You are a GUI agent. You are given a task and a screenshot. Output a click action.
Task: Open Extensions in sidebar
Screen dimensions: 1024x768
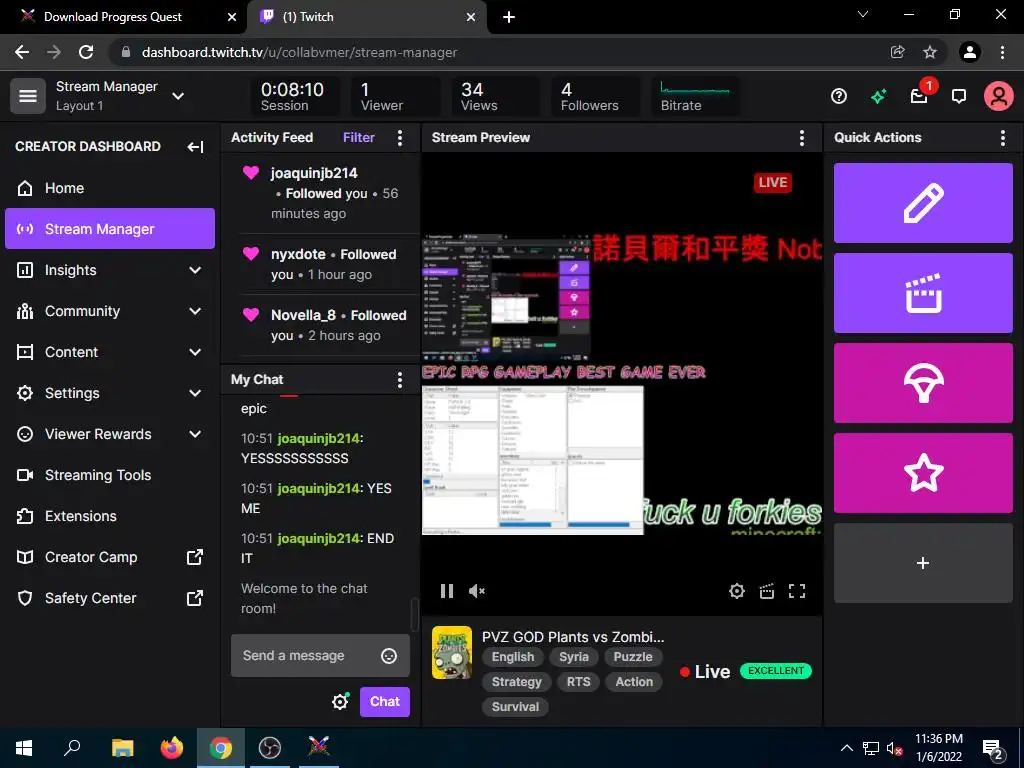point(110,516)
